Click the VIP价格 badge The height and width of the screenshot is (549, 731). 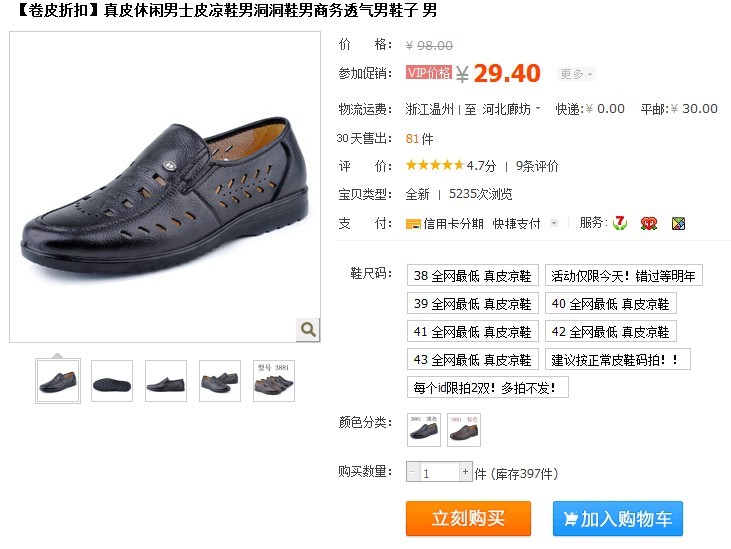click(429, 72)
